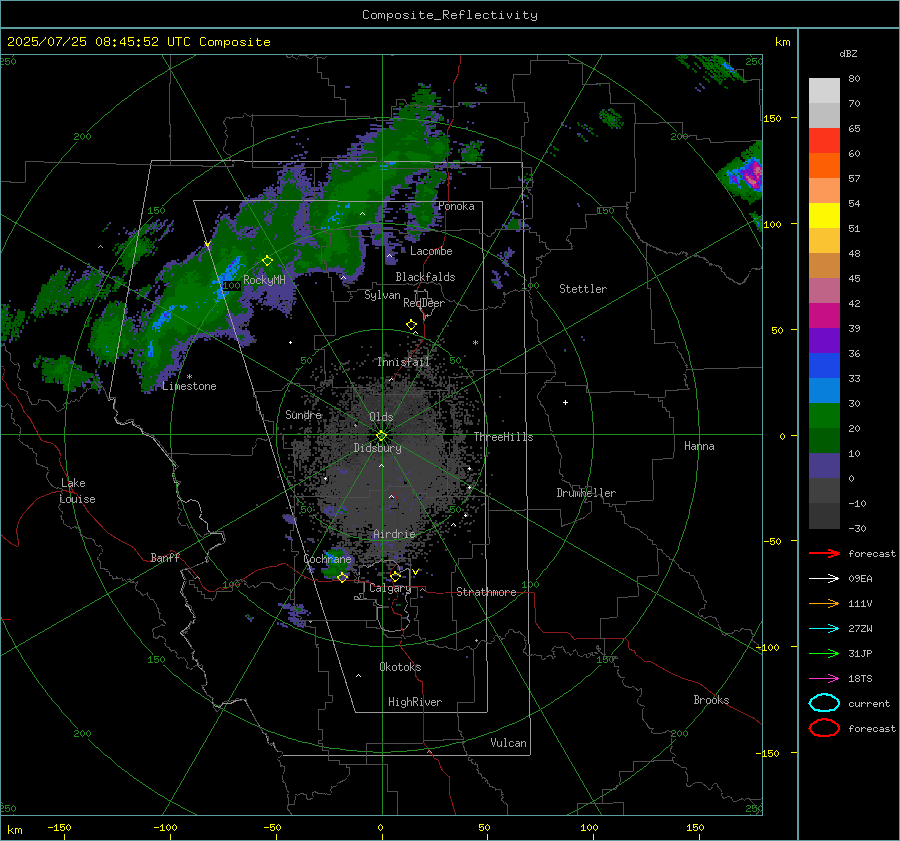
Task: Click the Vulcan label
Action: pos(508,743)
